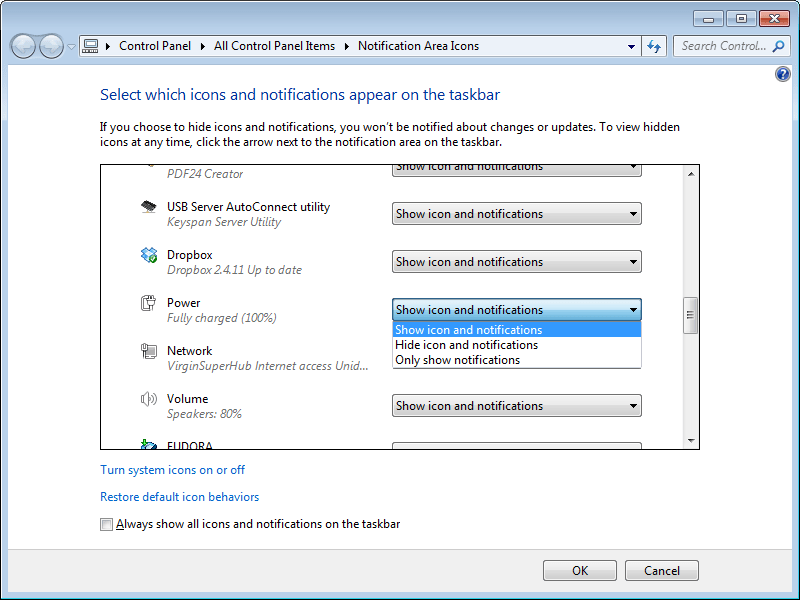Image resolution: width=800 pixels, height=600 pixels.
Task: Click the Power battery plug icon
Action: click(x=148, y=303)
